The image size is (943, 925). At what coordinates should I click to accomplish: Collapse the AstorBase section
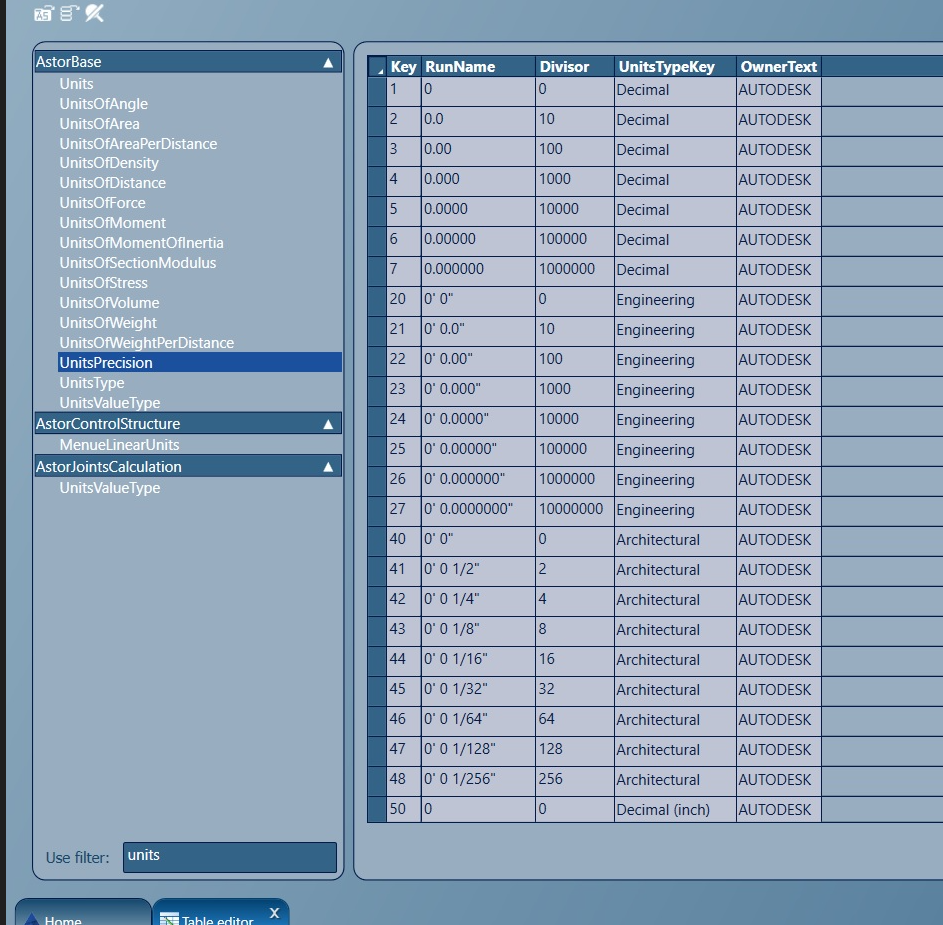[x=329, y=61]
